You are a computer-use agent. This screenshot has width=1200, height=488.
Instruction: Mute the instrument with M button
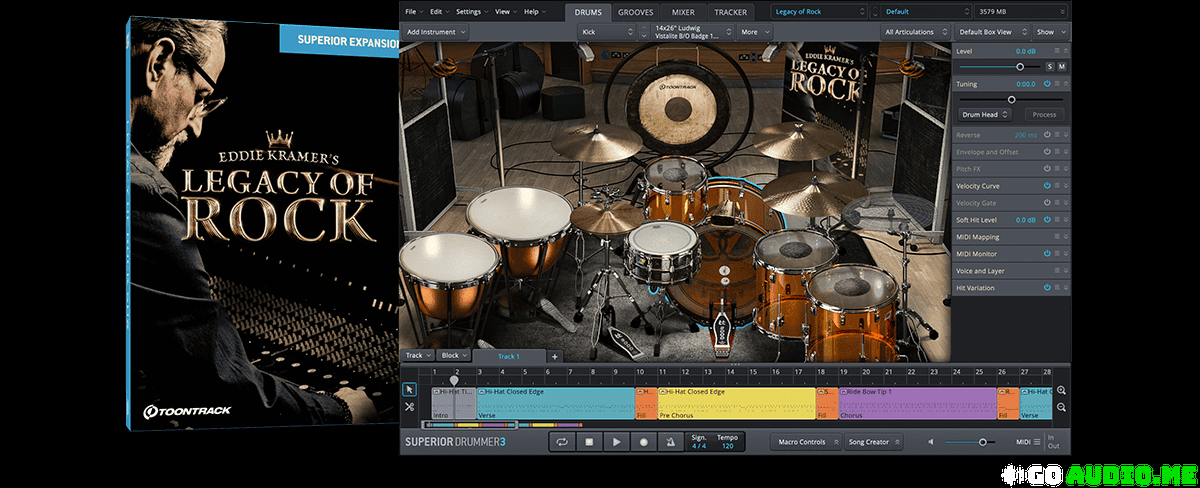[1062, 66]
